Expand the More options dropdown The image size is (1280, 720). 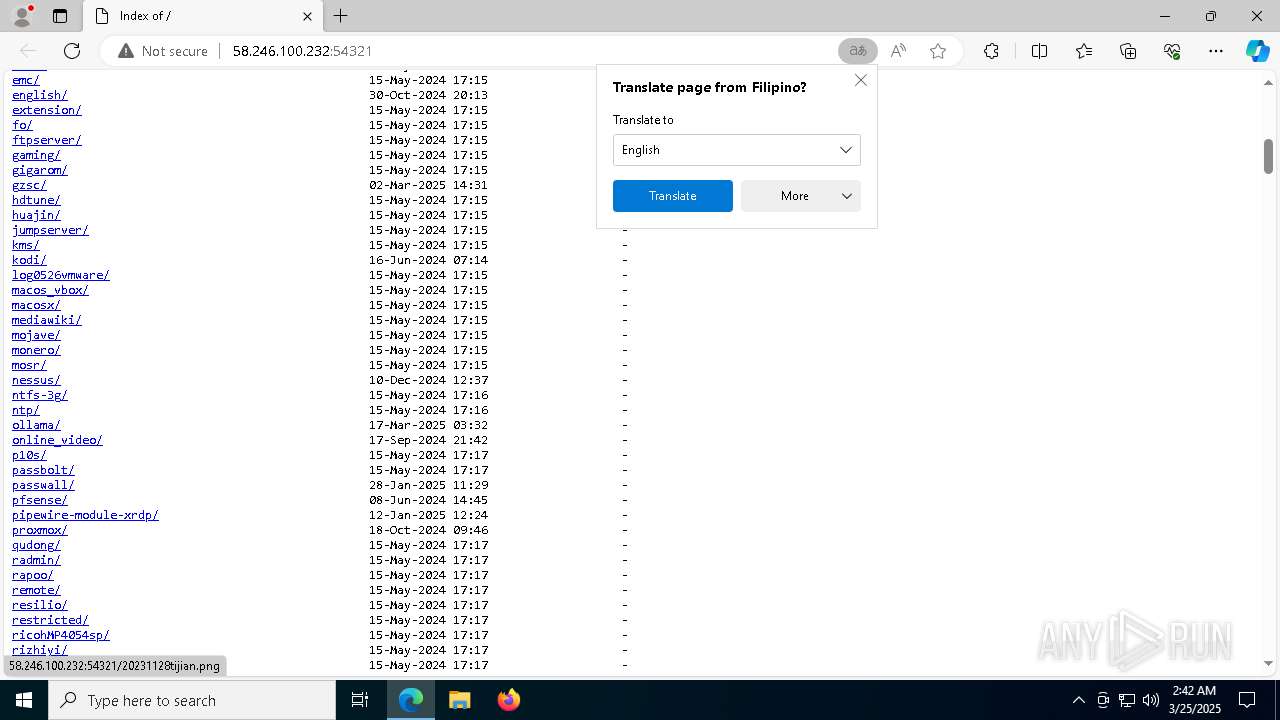point(800,196)
